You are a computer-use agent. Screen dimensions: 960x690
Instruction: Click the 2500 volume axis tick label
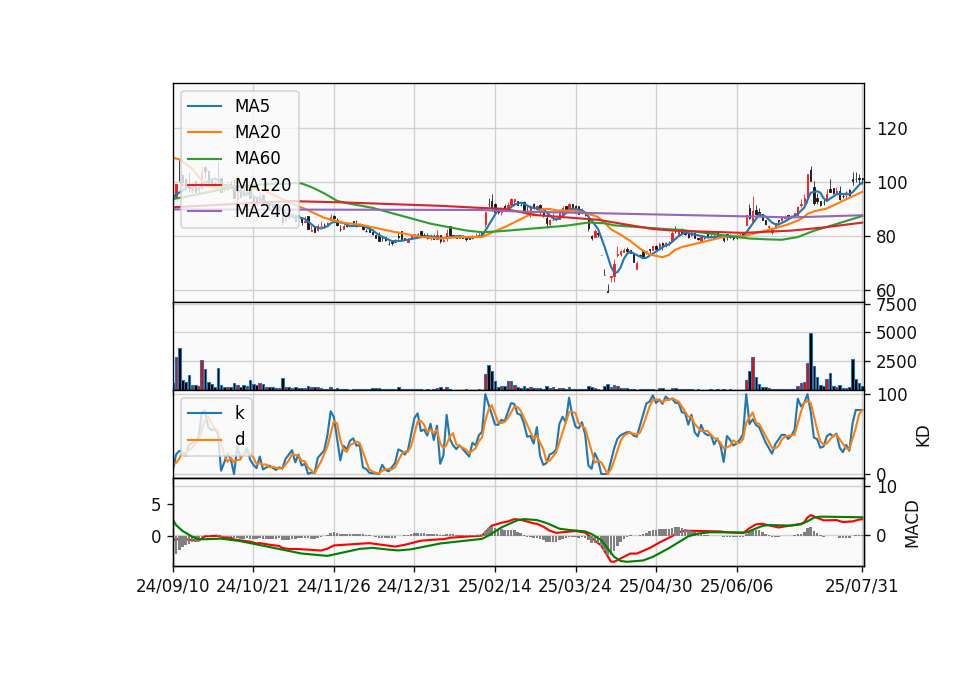(x=897, y=362)
